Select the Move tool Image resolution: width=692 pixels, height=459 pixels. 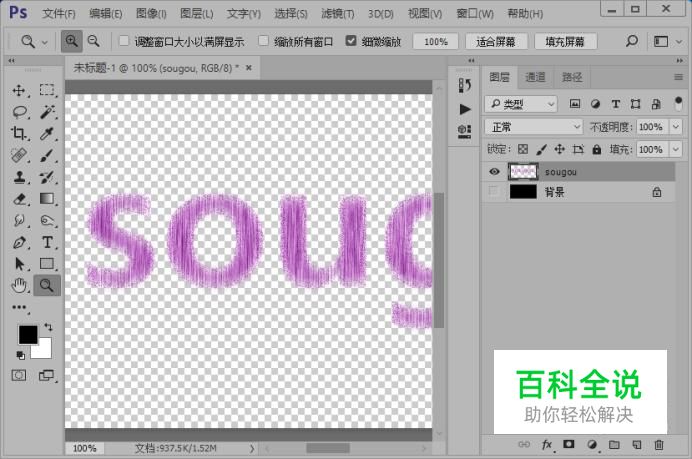[x=19, y=90]
